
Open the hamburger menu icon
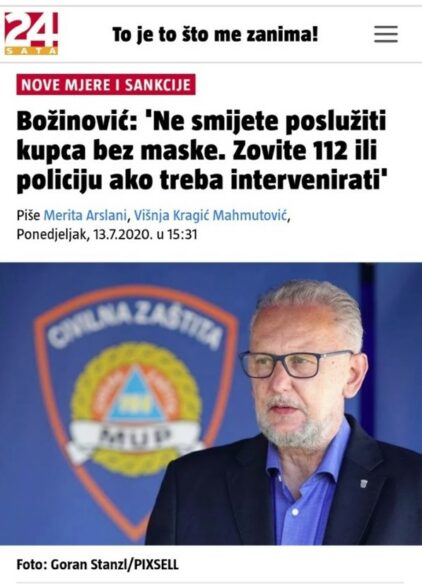pos(386,34)
